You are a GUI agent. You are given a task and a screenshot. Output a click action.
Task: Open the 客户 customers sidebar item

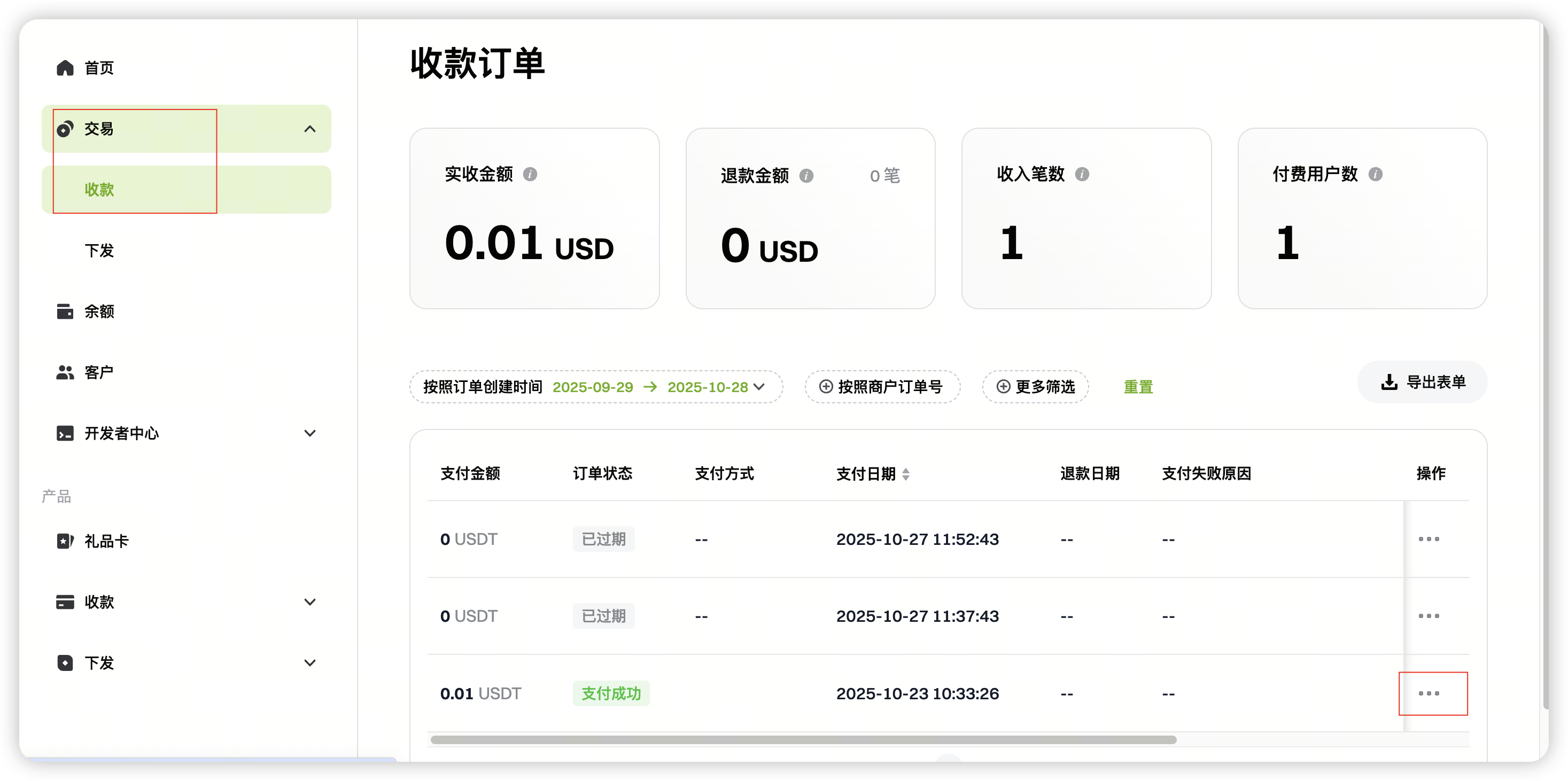(99, 372)
